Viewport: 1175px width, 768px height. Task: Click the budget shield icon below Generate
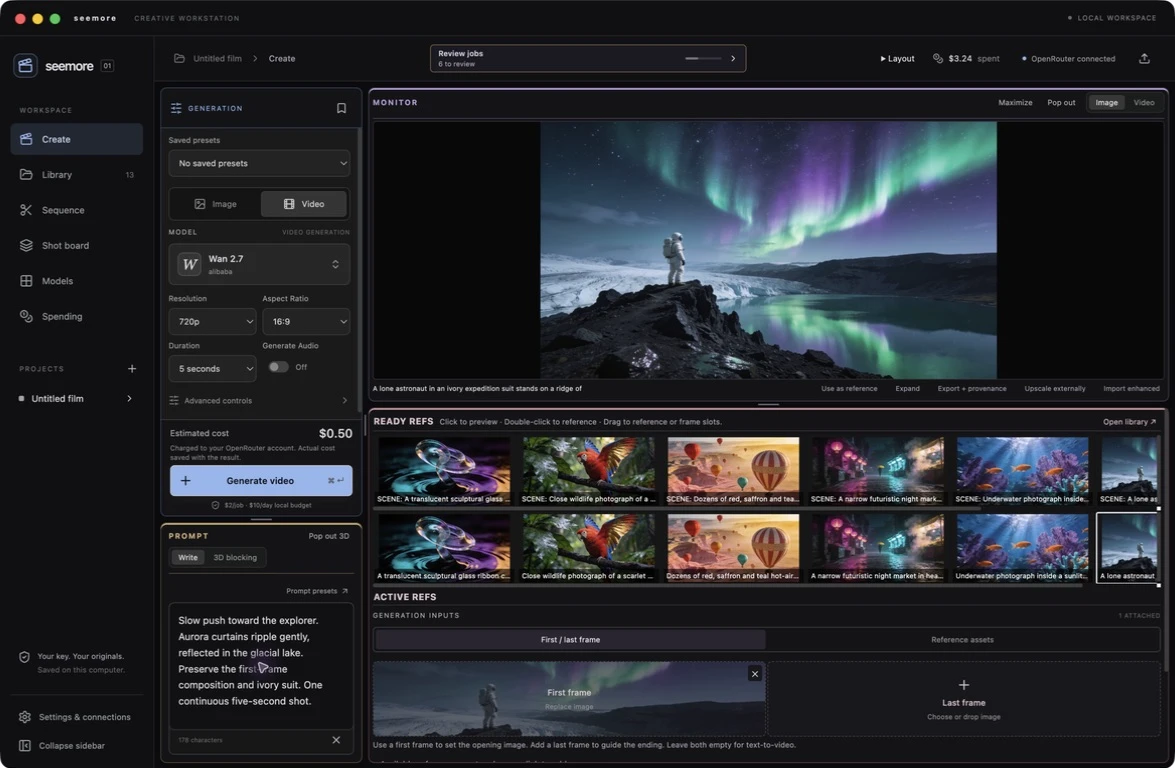[215, 505]
